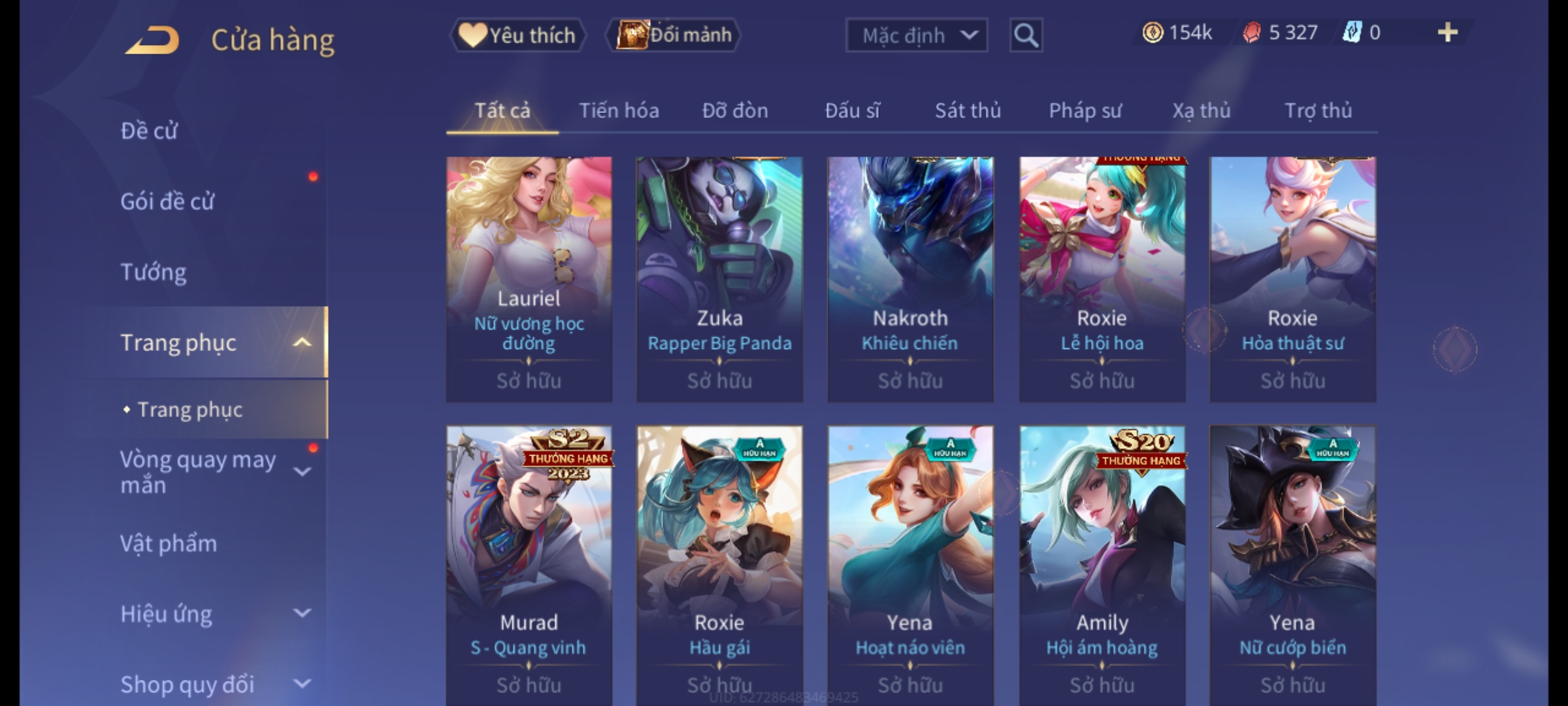This screenshot has width=1568, height=706.
Task: Tap the plus icon to add currency
Action: [1448, 33]
